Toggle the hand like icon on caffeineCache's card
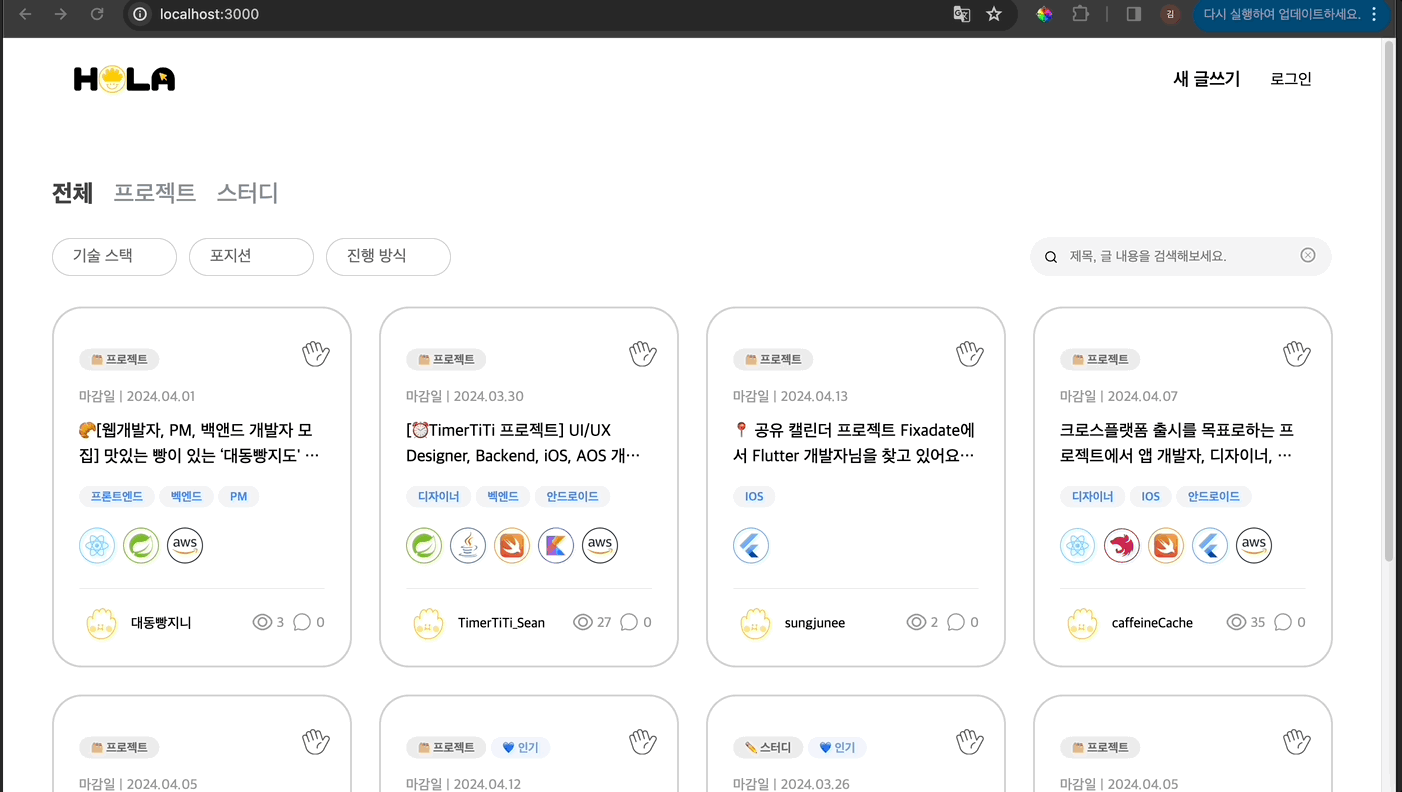The height and width of the screenshot is (792, 1402). tap(1297, 353)
